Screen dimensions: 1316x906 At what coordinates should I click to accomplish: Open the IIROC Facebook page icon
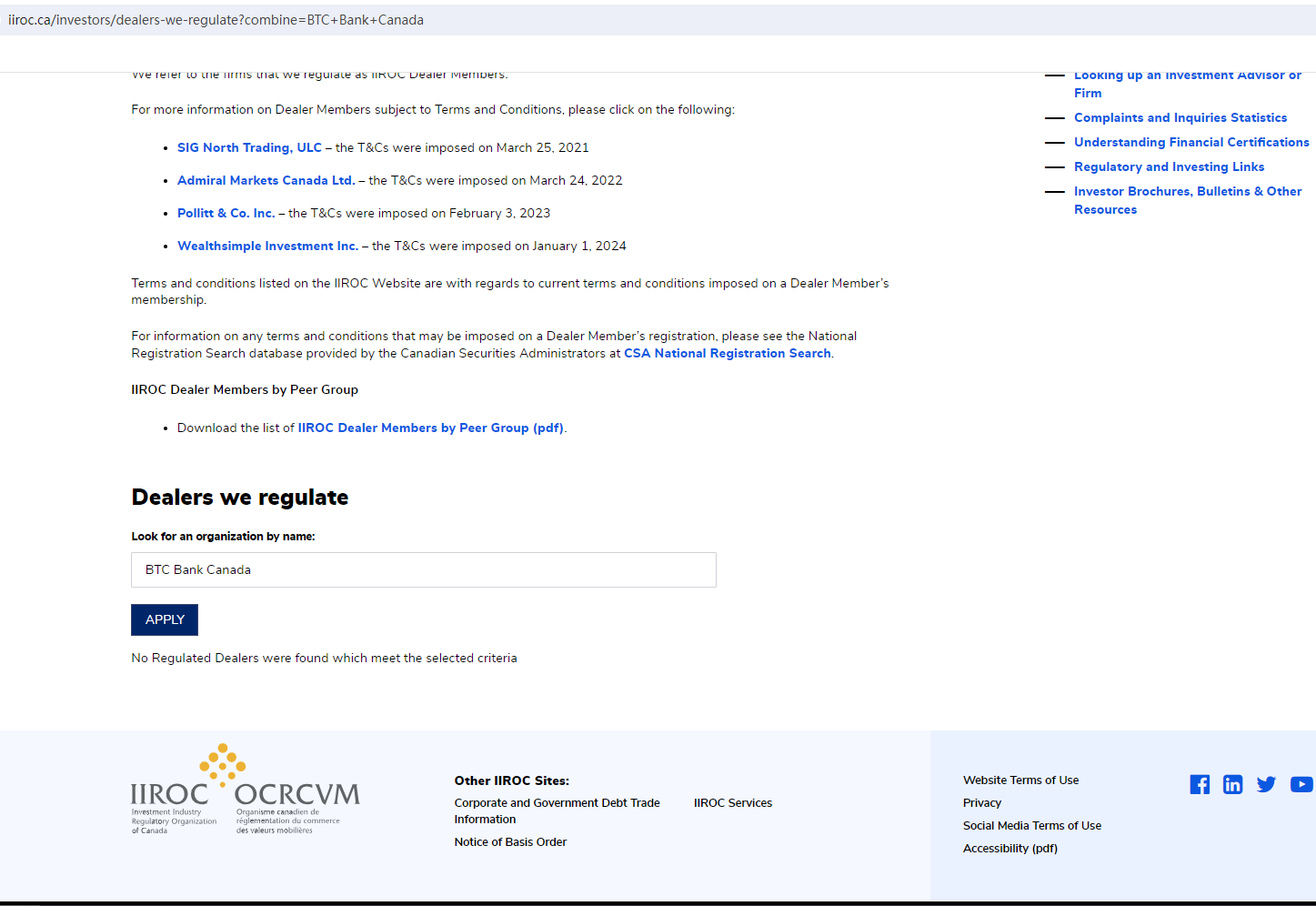click(x=1200, y=784)
